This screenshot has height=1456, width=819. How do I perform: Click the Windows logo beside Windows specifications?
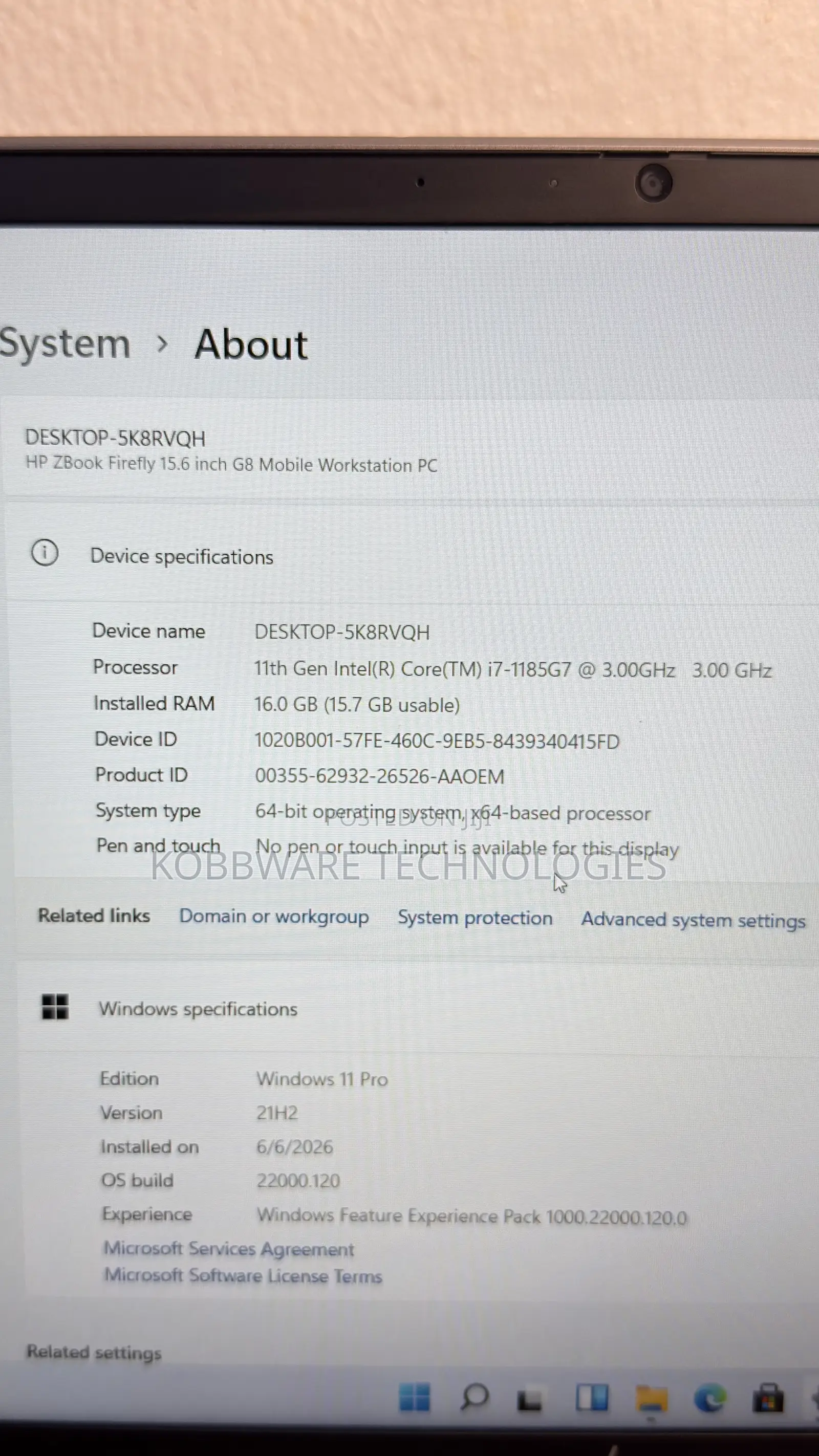pyautogui.click(x=55, y=1007)
